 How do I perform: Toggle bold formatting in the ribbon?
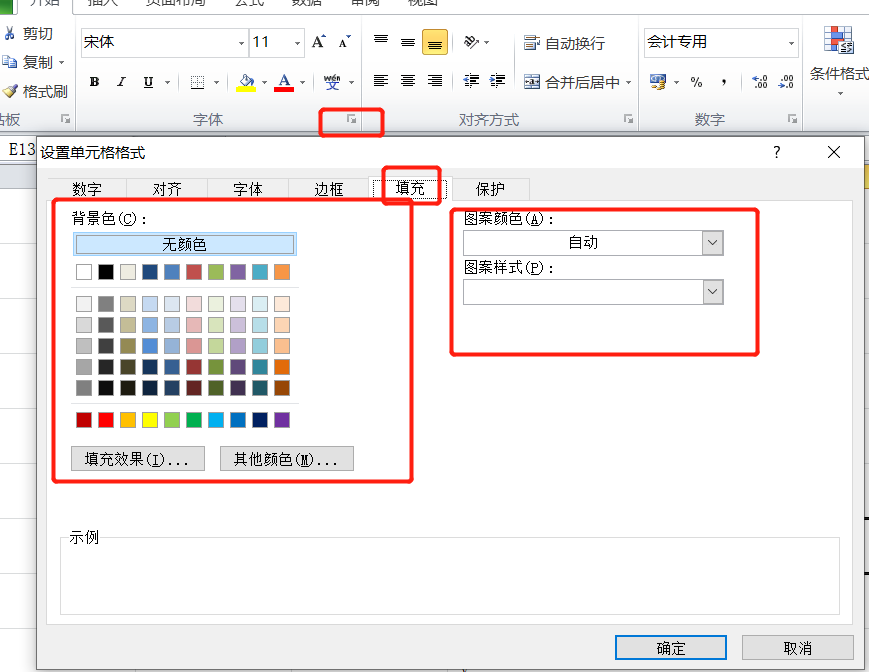click(x=94, y=82)
